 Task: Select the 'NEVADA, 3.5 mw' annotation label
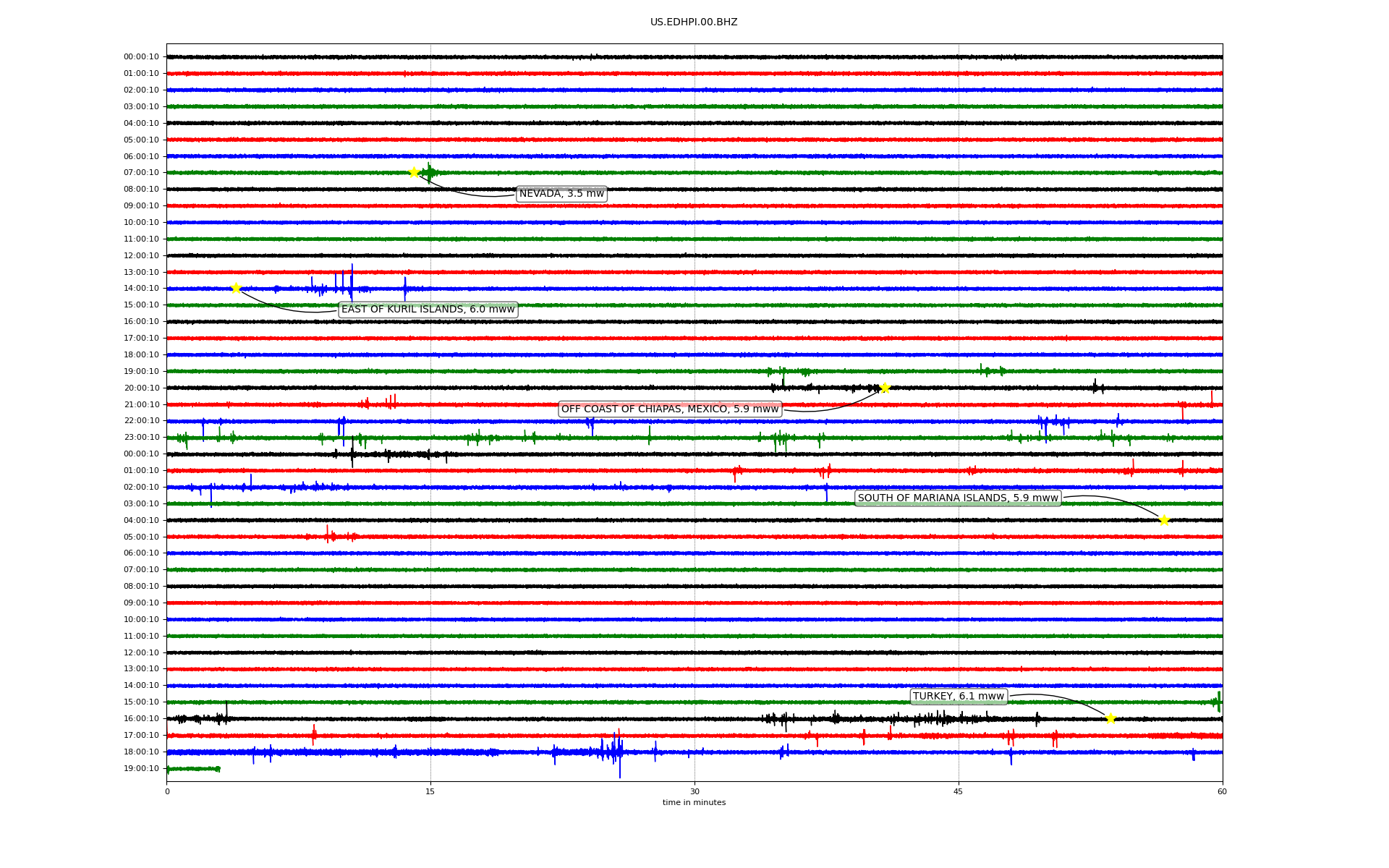(x=561, y=194)
